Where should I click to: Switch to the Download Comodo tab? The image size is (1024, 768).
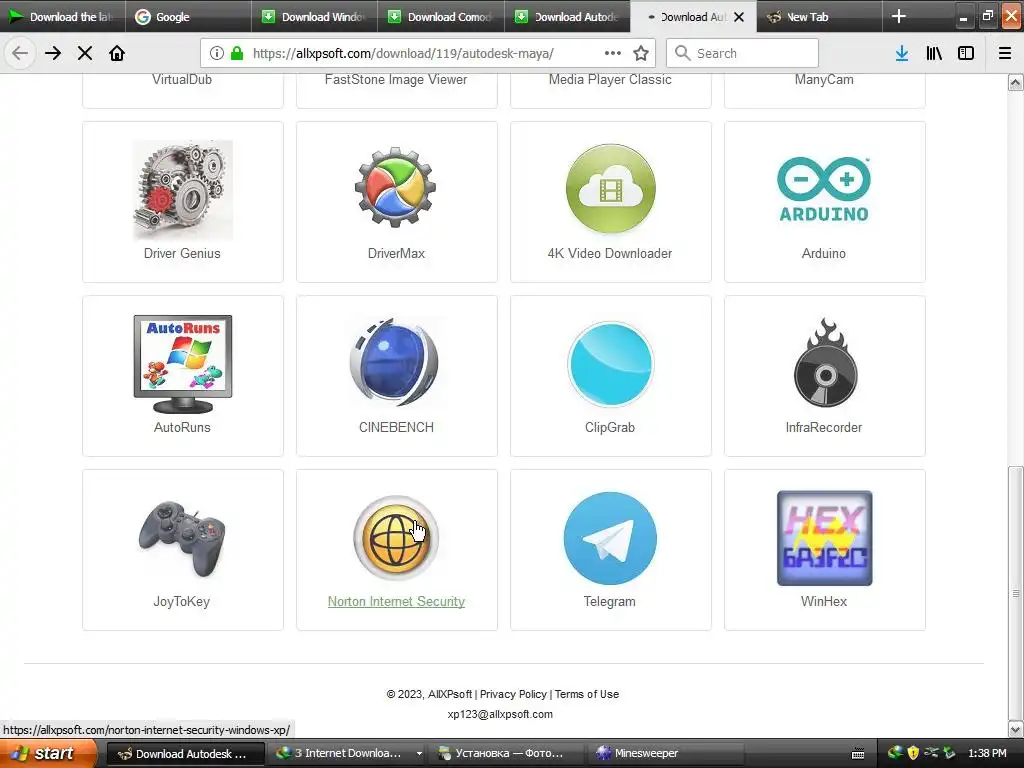[441, 17]
